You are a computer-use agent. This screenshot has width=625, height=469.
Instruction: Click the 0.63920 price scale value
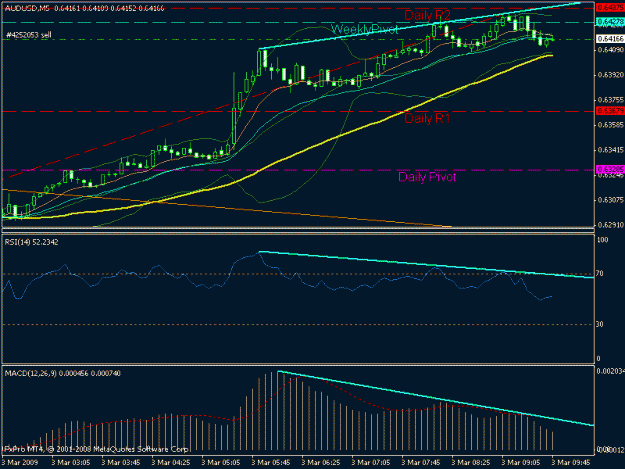[x=610, y=75]
